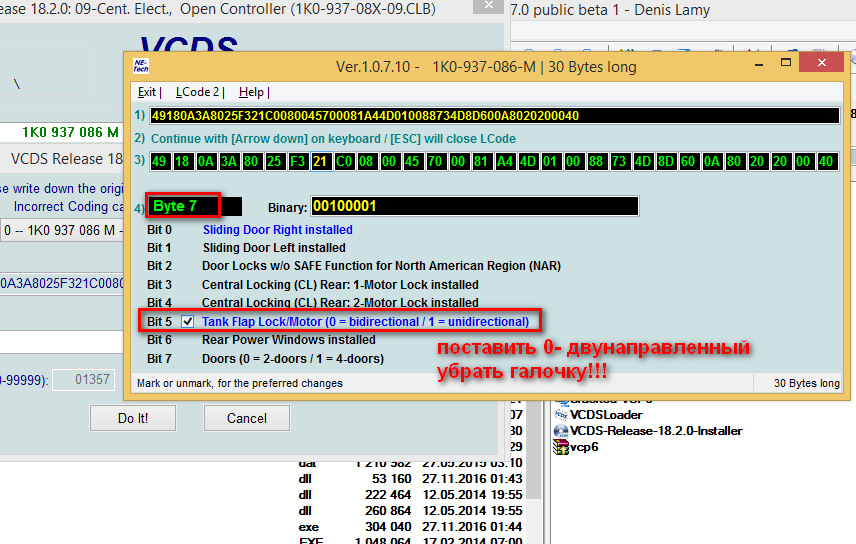Select byte cell C0
Screen dimensions: 856x544
coord(343,162)
